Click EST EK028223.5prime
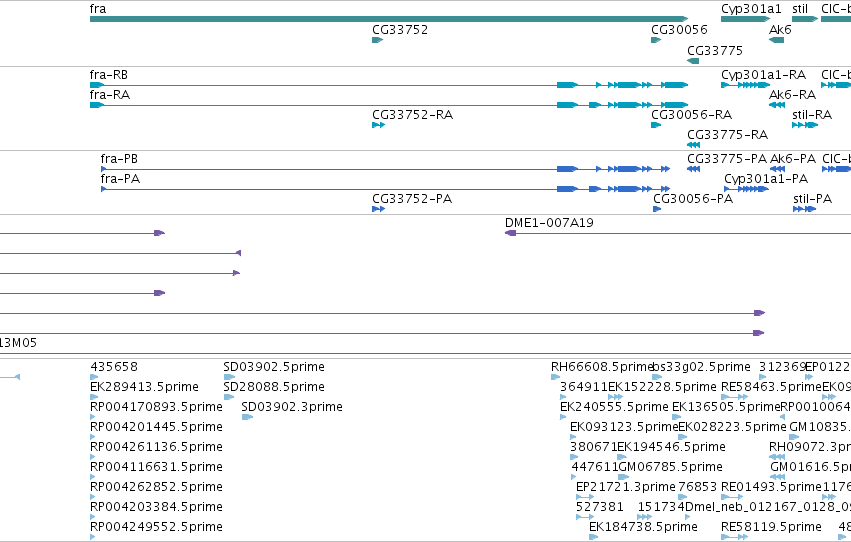This screenshot has height=542, width=851. coord(733,428)
